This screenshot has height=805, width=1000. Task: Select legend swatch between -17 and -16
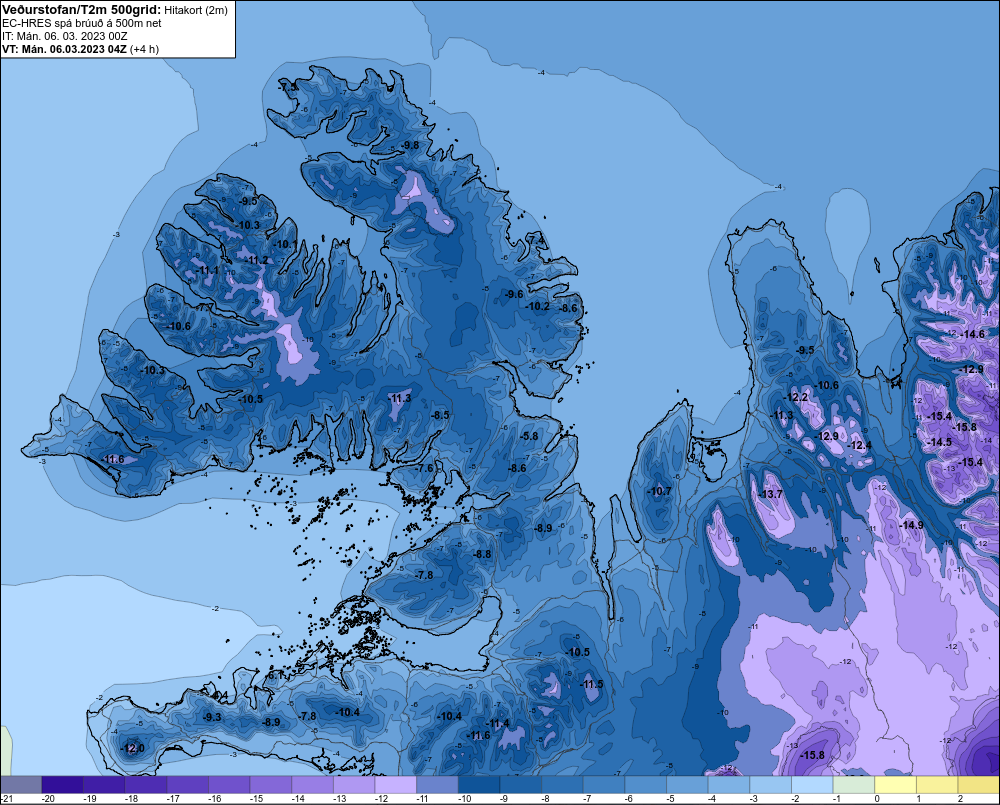188,784
